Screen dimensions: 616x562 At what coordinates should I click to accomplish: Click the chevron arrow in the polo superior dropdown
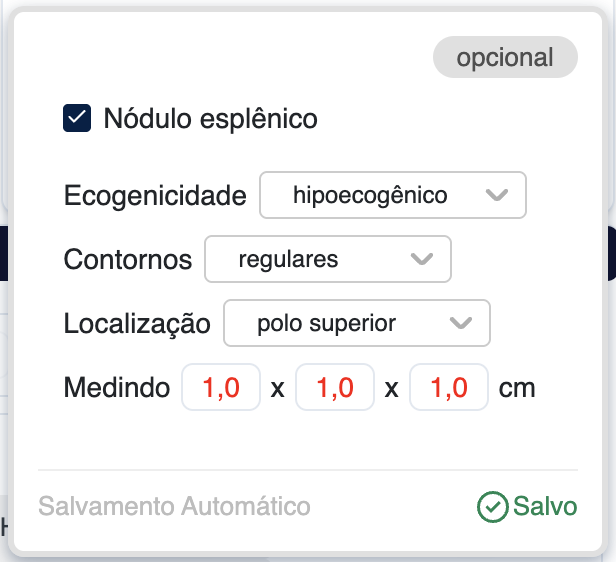[461, 323]
